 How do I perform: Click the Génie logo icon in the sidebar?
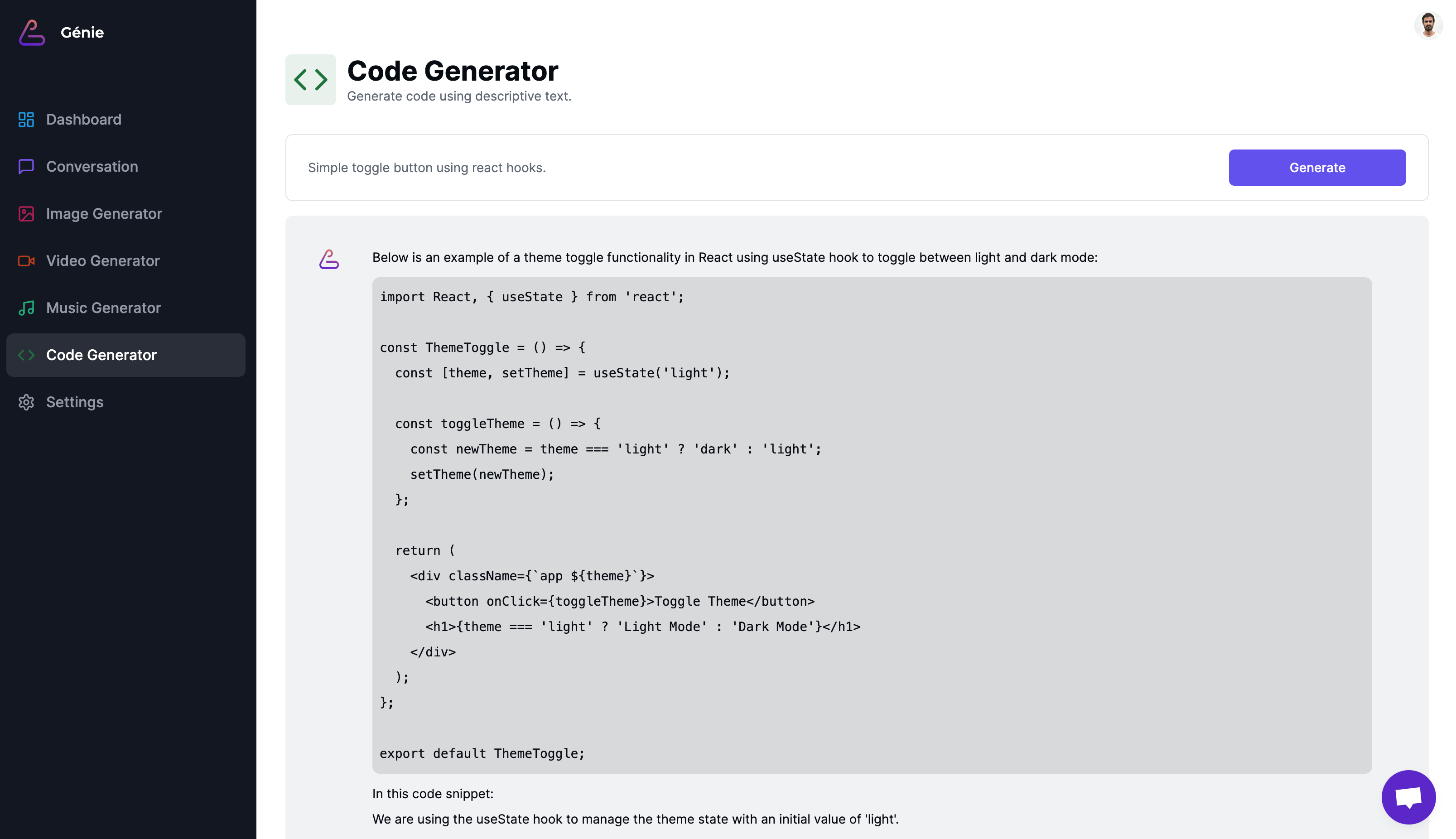pyautogui.click(x=32, y=32)
